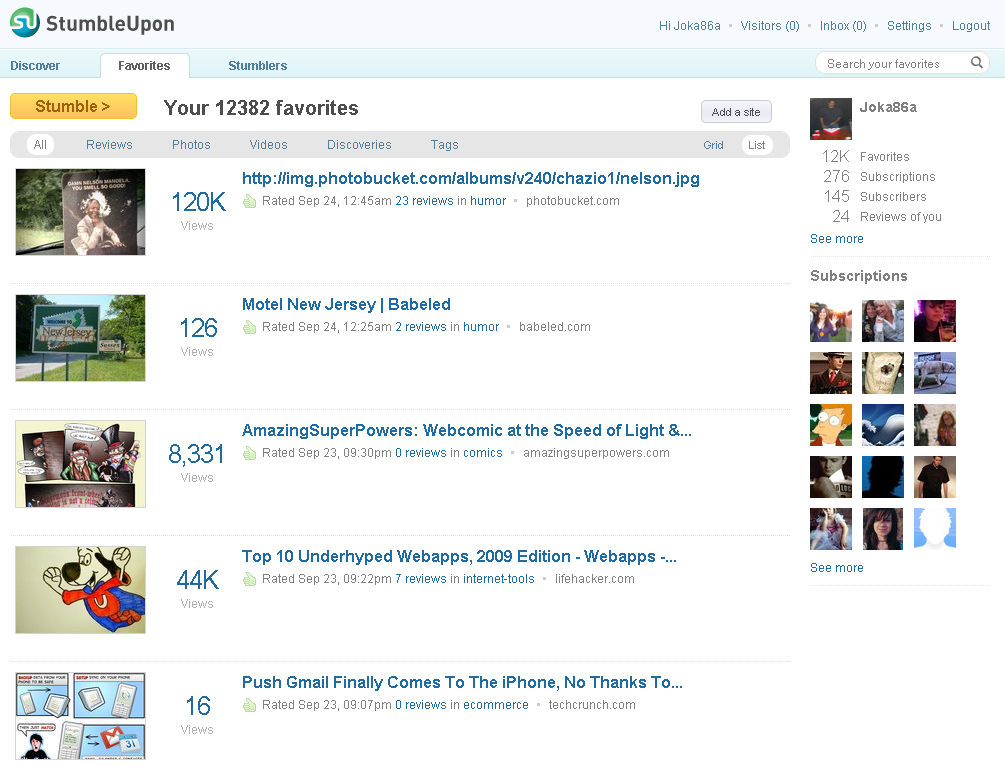Open the Discover tab

click(x=35, y=65)
